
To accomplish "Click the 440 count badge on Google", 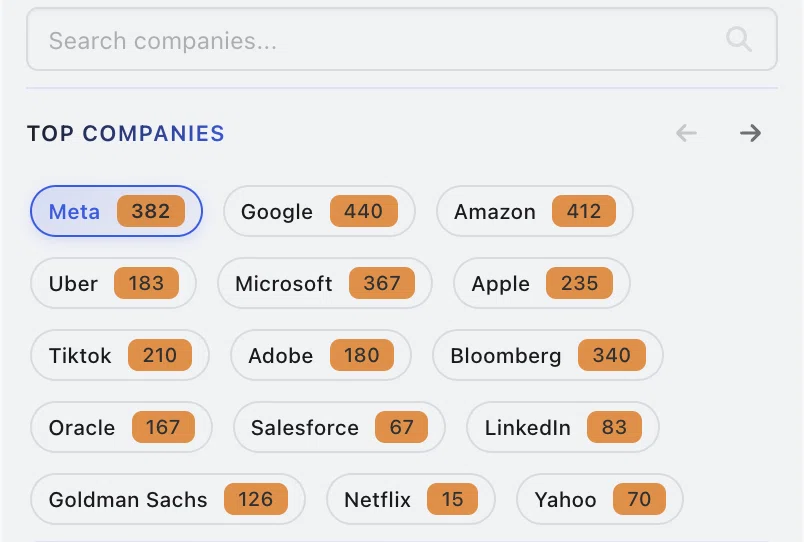I will coord(364,211).
